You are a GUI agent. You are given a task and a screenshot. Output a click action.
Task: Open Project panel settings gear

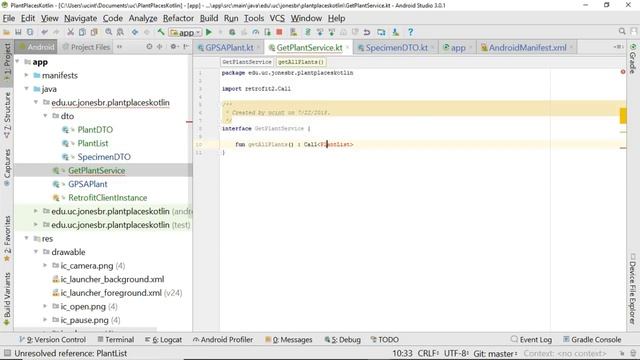(173, 47)
